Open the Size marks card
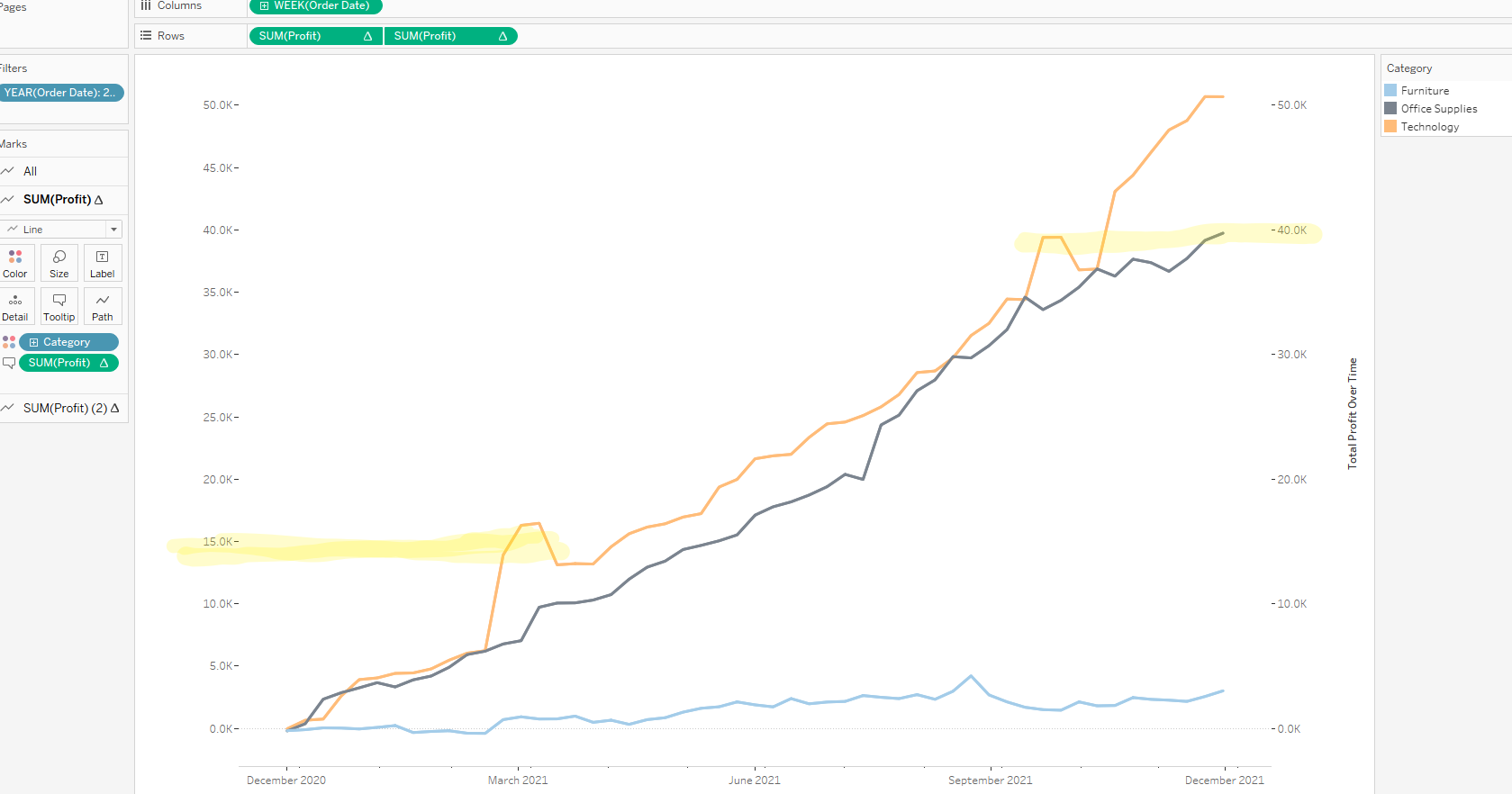Screen dimensions: 1512x794 [59, 263]
